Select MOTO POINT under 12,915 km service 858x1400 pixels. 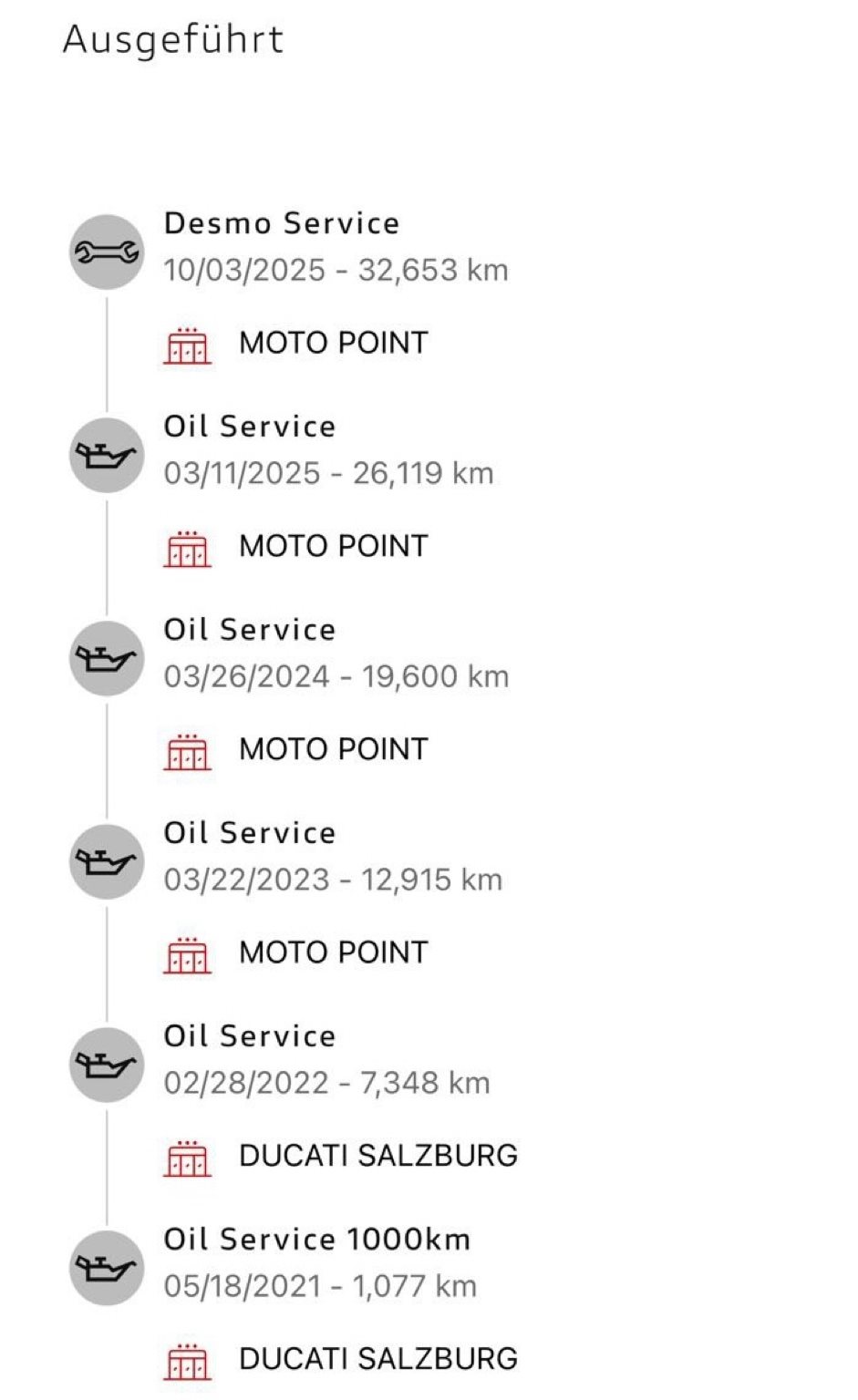click(333, 953)
